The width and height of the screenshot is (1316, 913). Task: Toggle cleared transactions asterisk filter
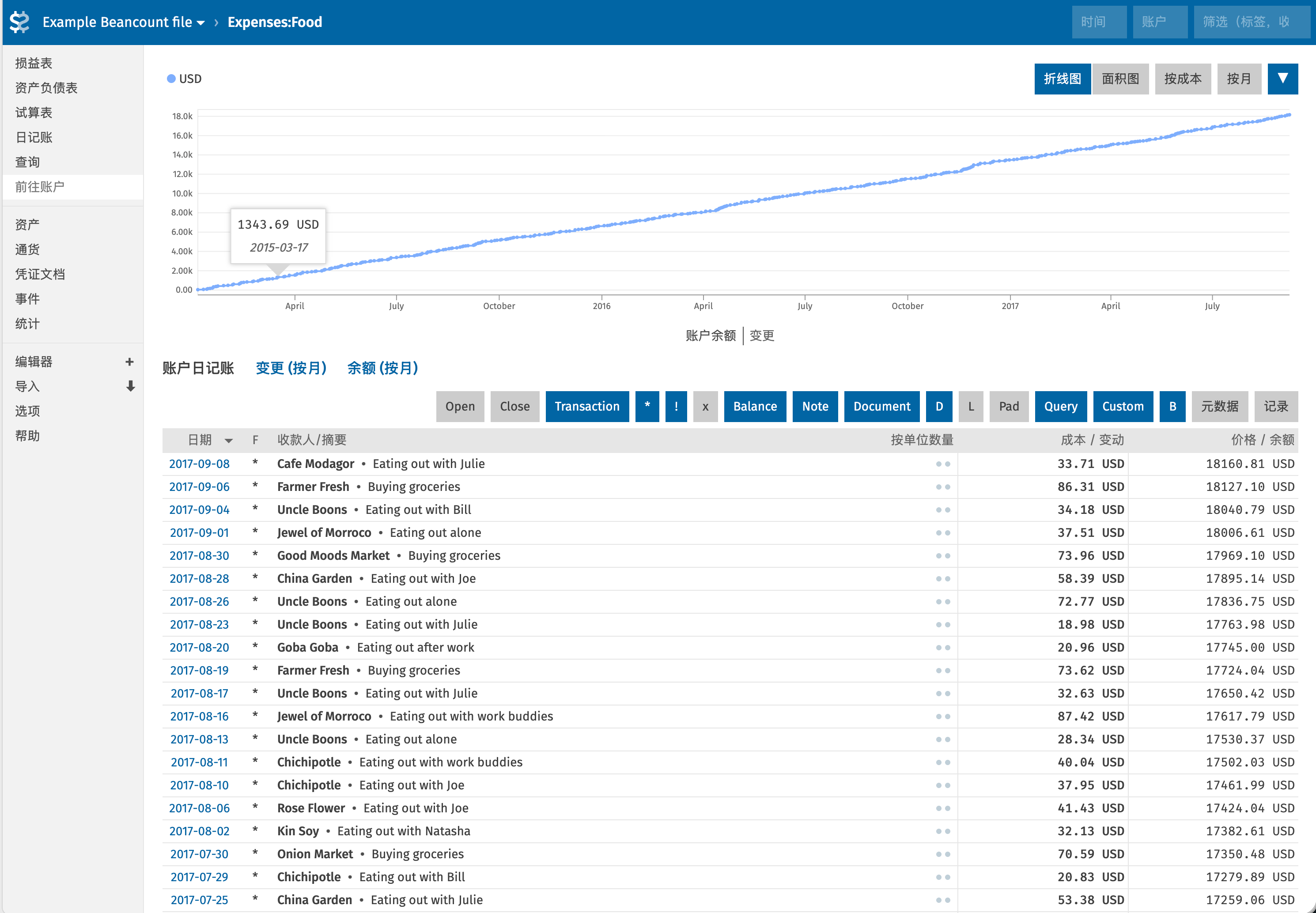coord(647,406)
